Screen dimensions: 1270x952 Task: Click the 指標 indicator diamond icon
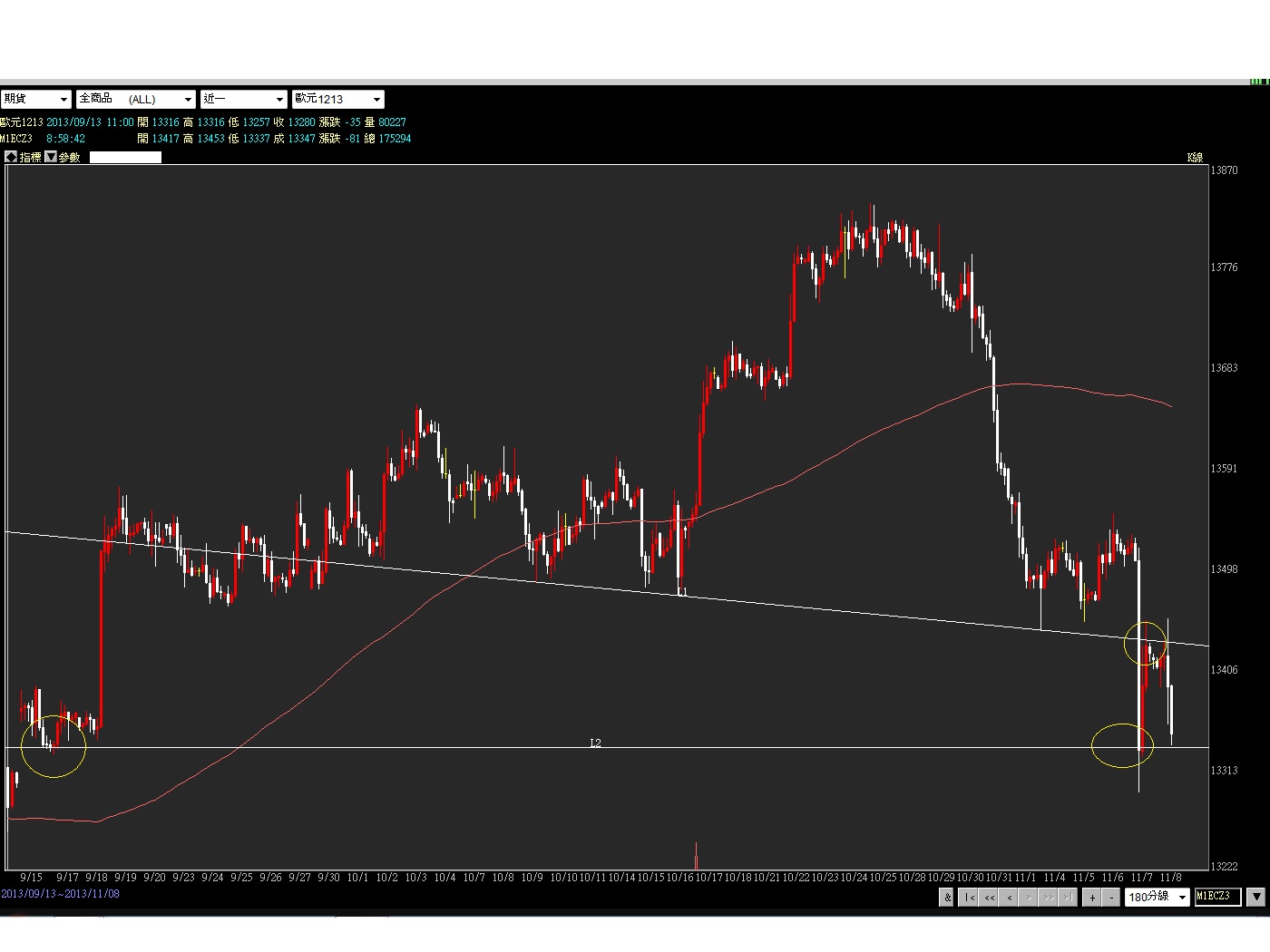click(x=11, y=157)
